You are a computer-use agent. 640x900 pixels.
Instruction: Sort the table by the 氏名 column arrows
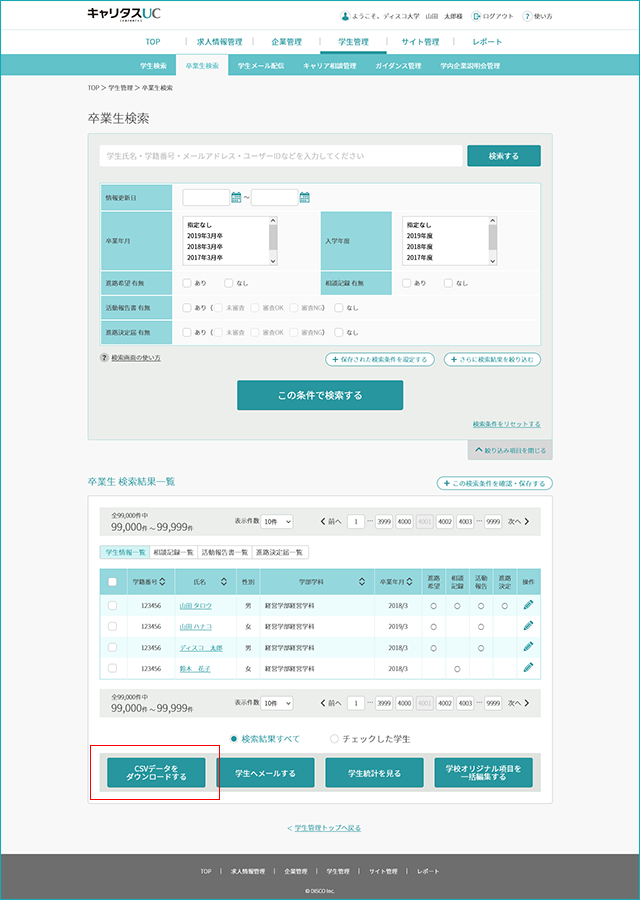pyautogui.click(x=224, y=582)
